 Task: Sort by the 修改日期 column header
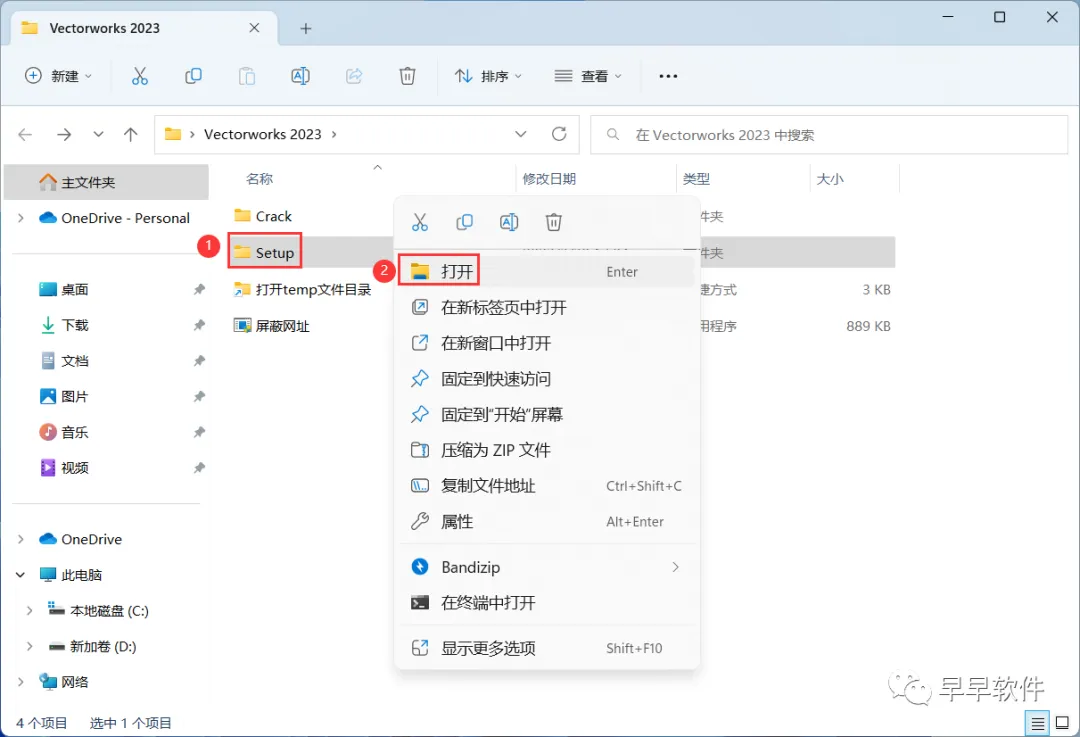tap(549, 179)
